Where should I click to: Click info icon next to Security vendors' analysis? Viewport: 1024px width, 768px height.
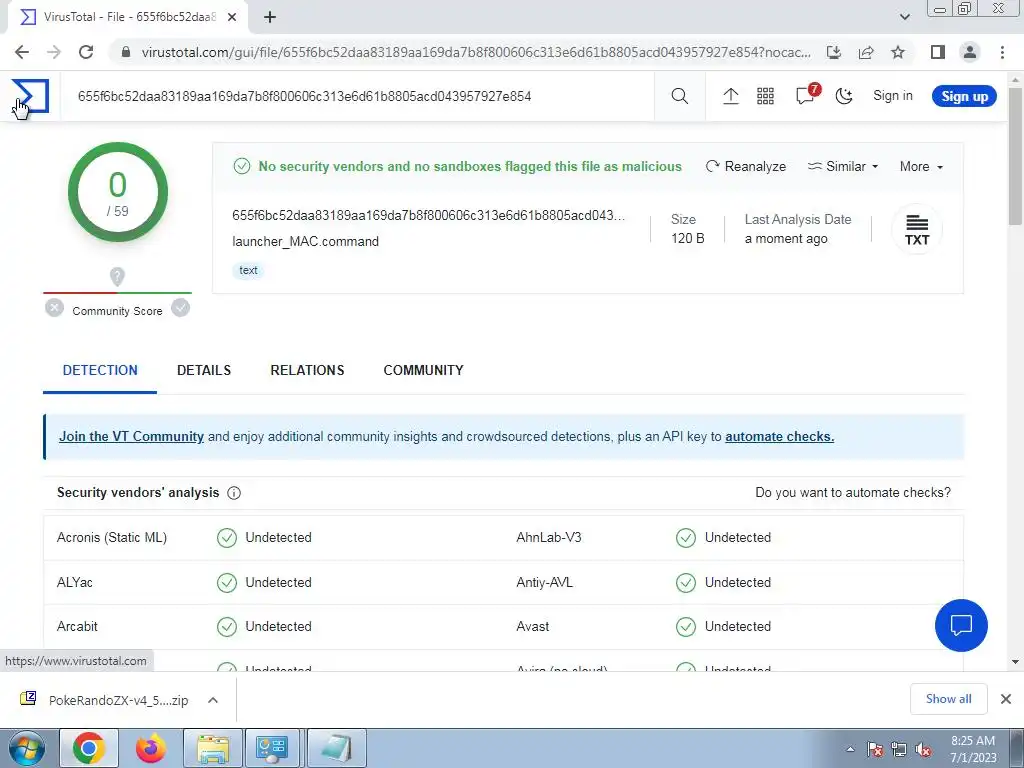234,493
